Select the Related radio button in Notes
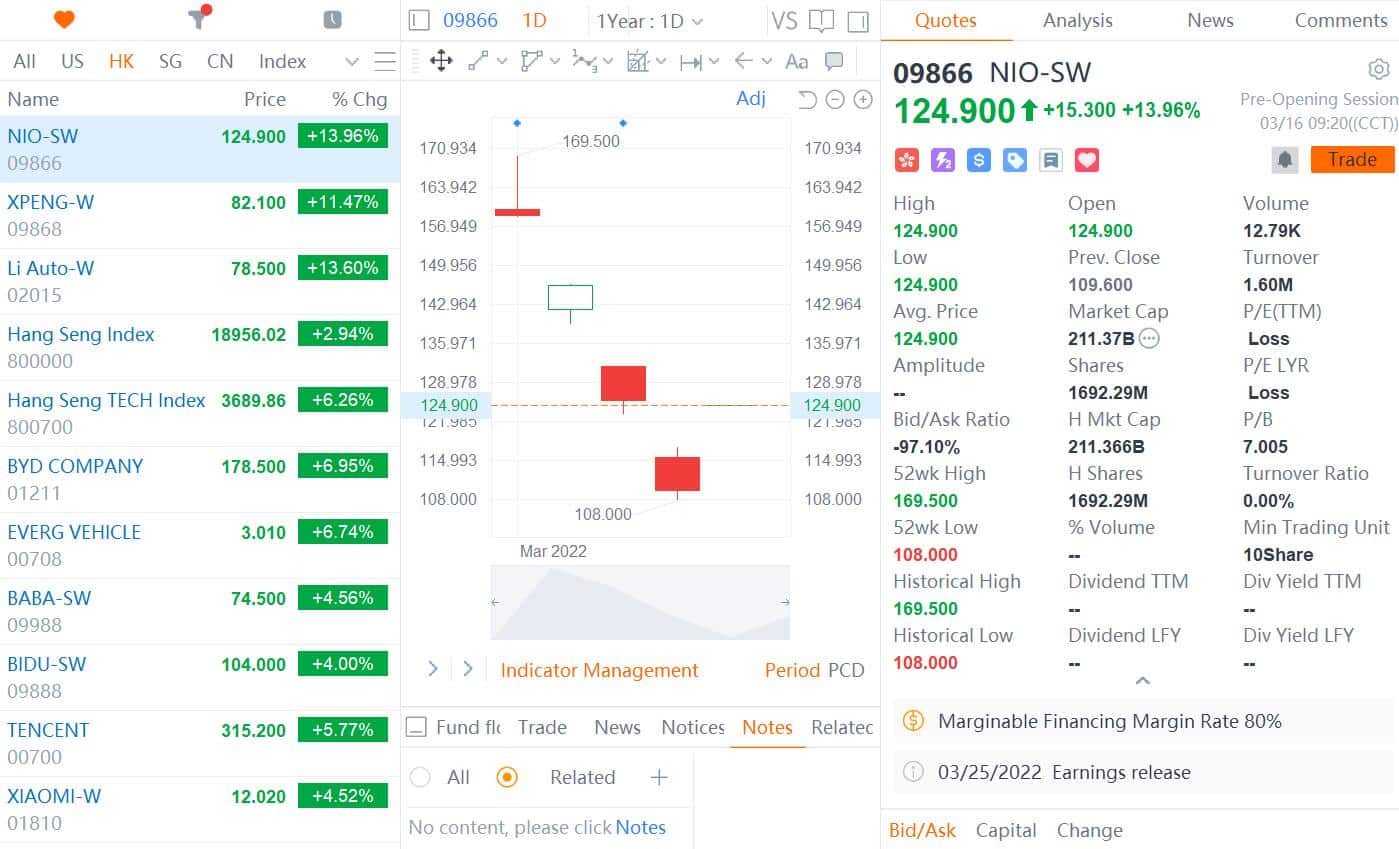Viewport: 1399px width, 849px height. [508, 777]
